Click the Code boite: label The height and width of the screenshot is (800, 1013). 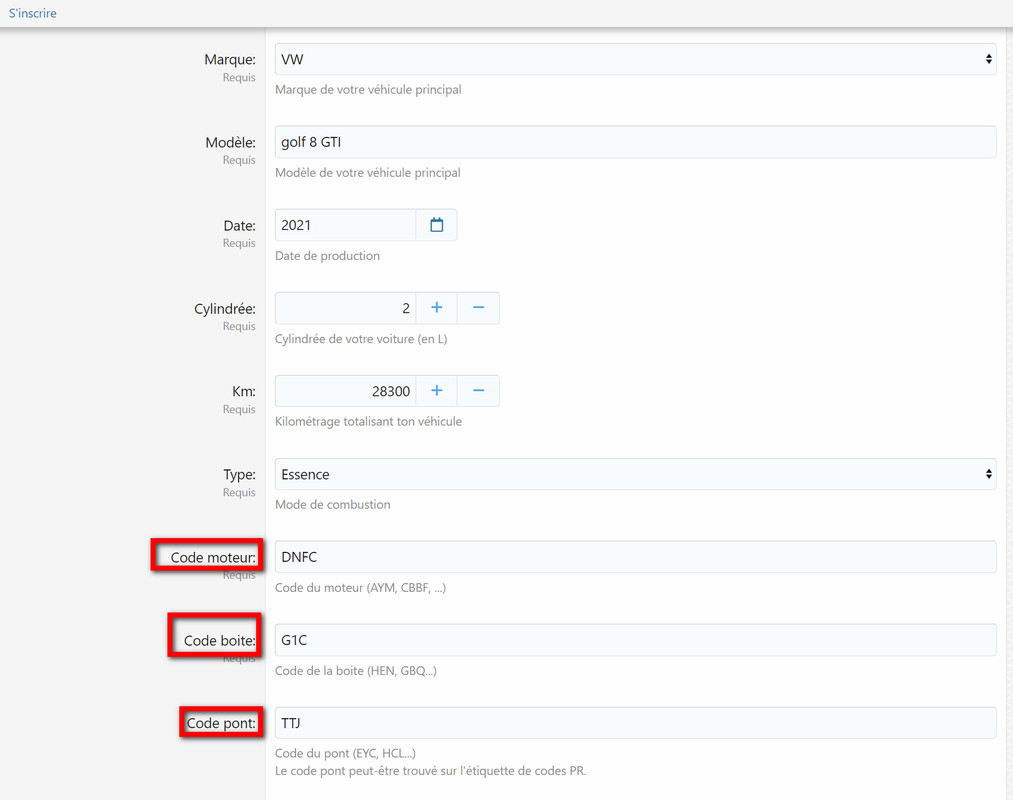(220, 640)
